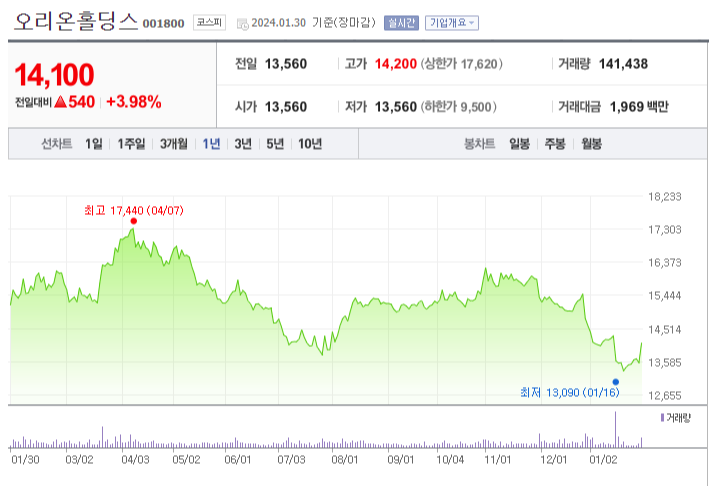The height and width of the screenshot is (486, 709).
Task: Click the 상한가 17,620 text
Action: coord(462,64)
